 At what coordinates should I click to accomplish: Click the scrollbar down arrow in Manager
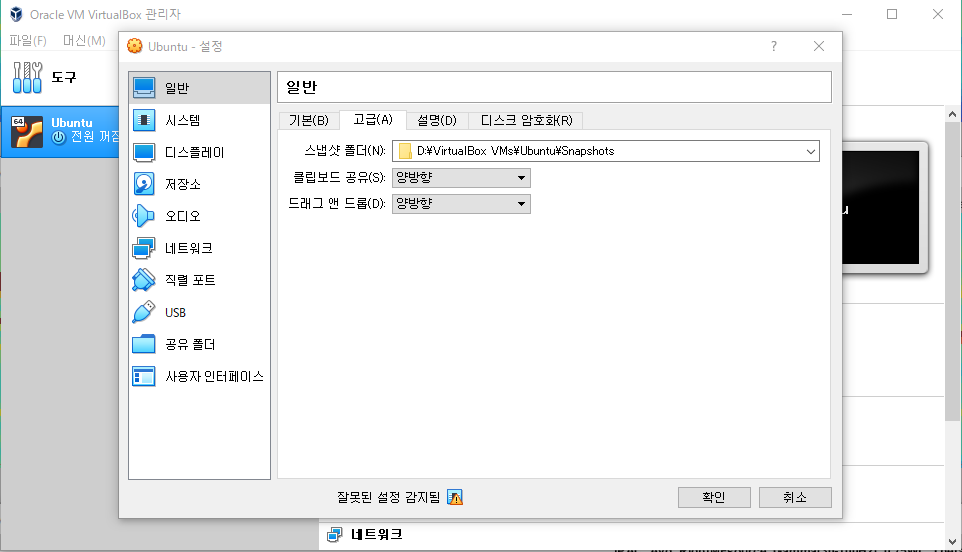952,542
